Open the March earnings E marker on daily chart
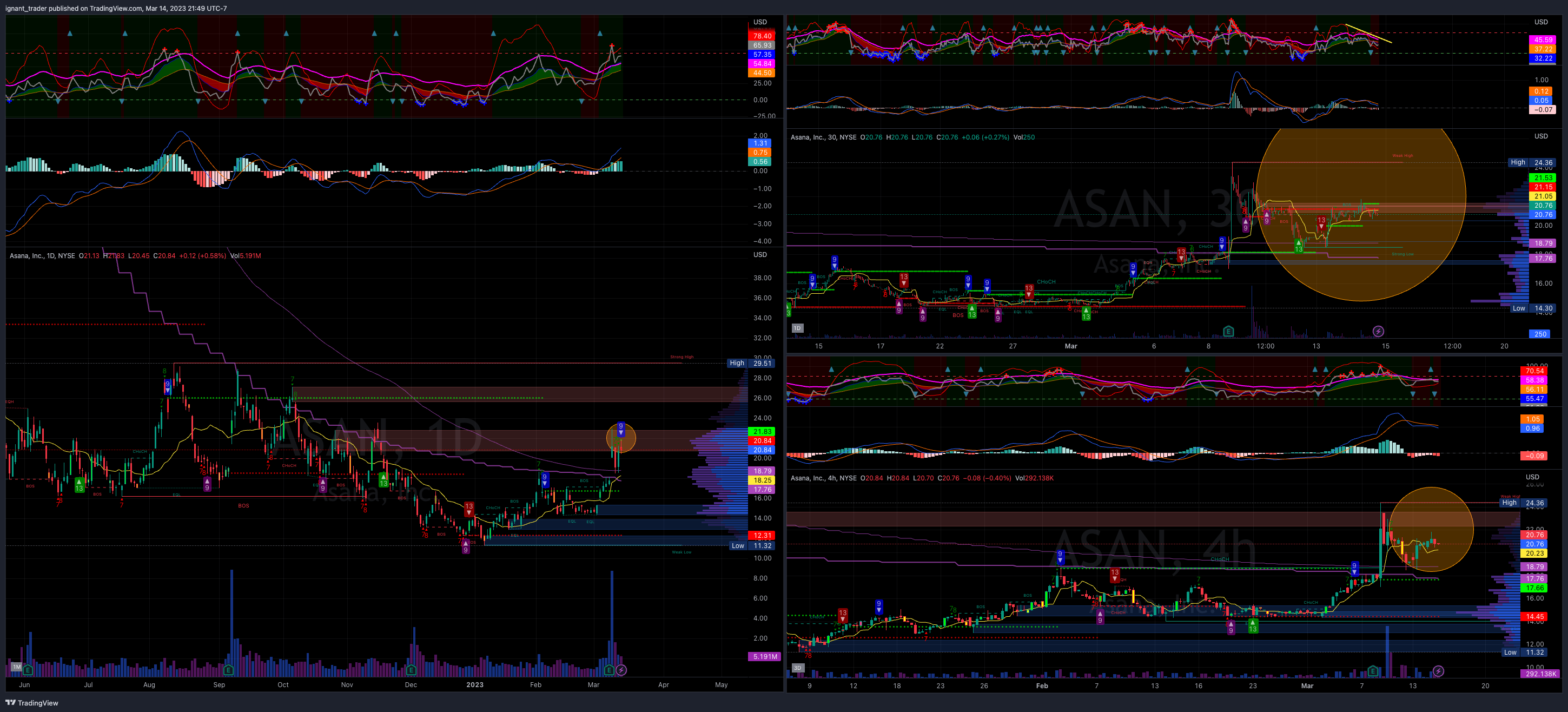The image size is (1568, 712). [x=608, y=669]
